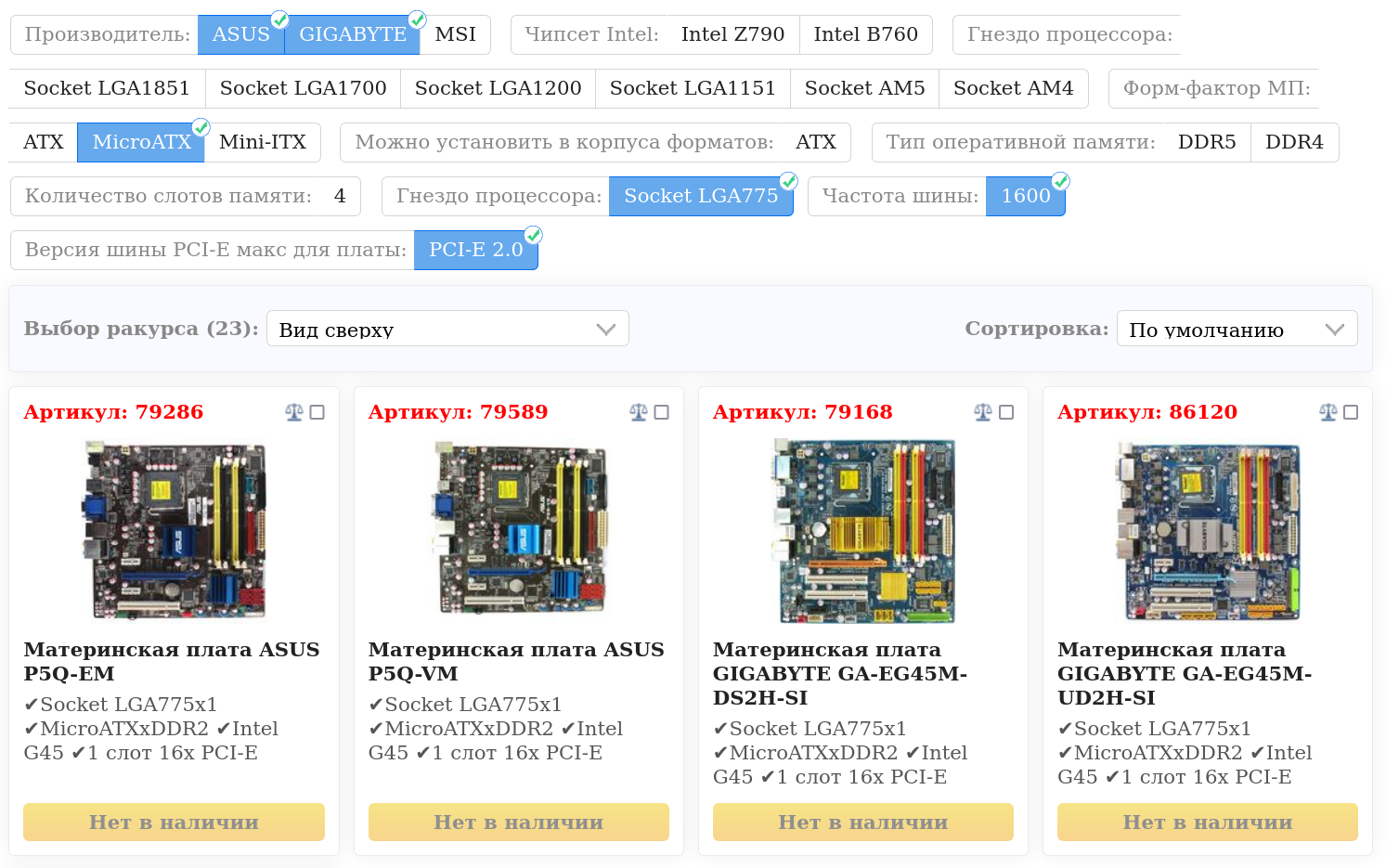Open the GA-EG45M-DS2H-SI motherboard image

(x=863, y=530)
